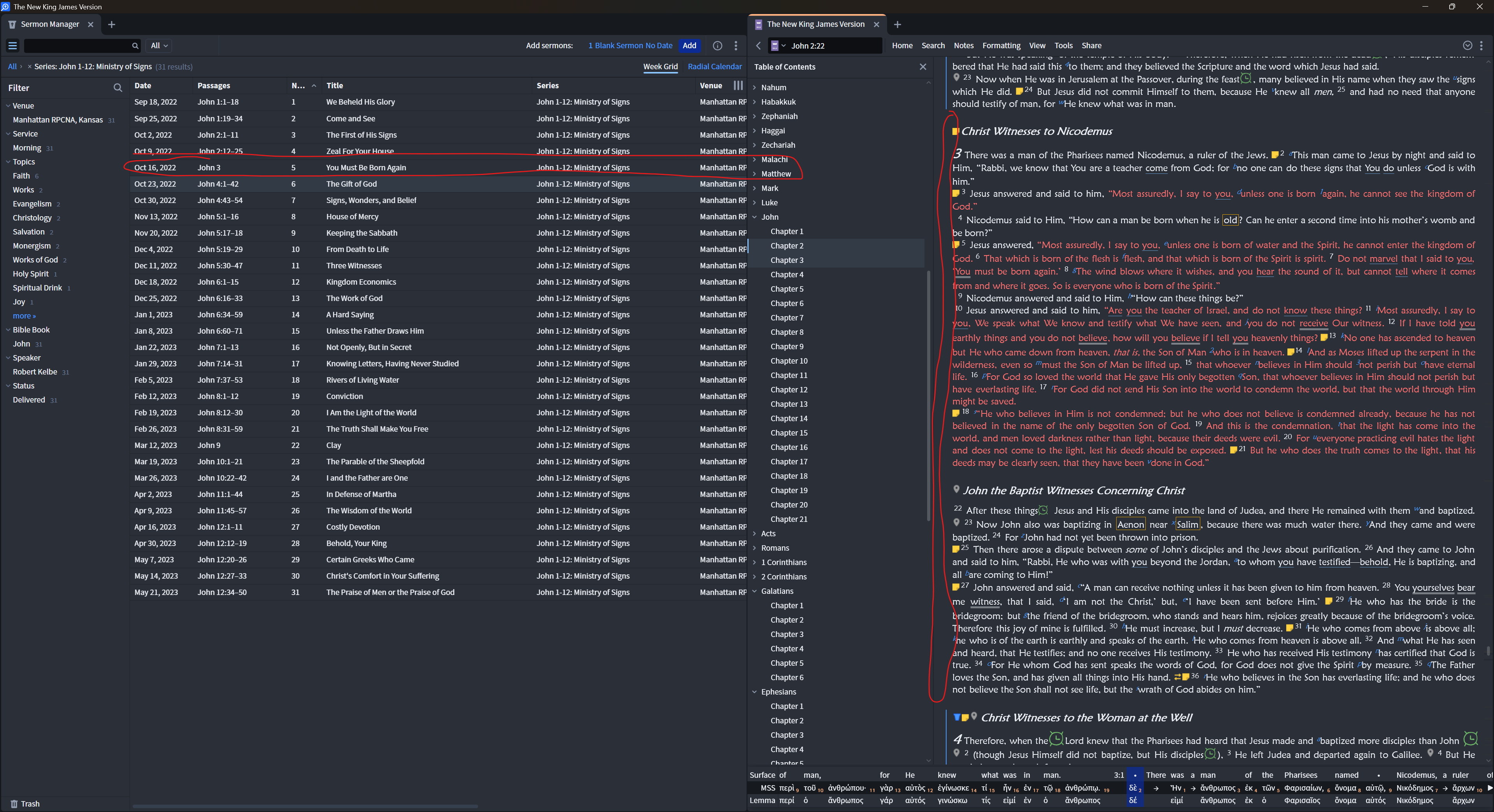Screen dimensions: 1494x812
Task: Click green clock icon after 'disciples than John'
Action: pos(1470,739)
